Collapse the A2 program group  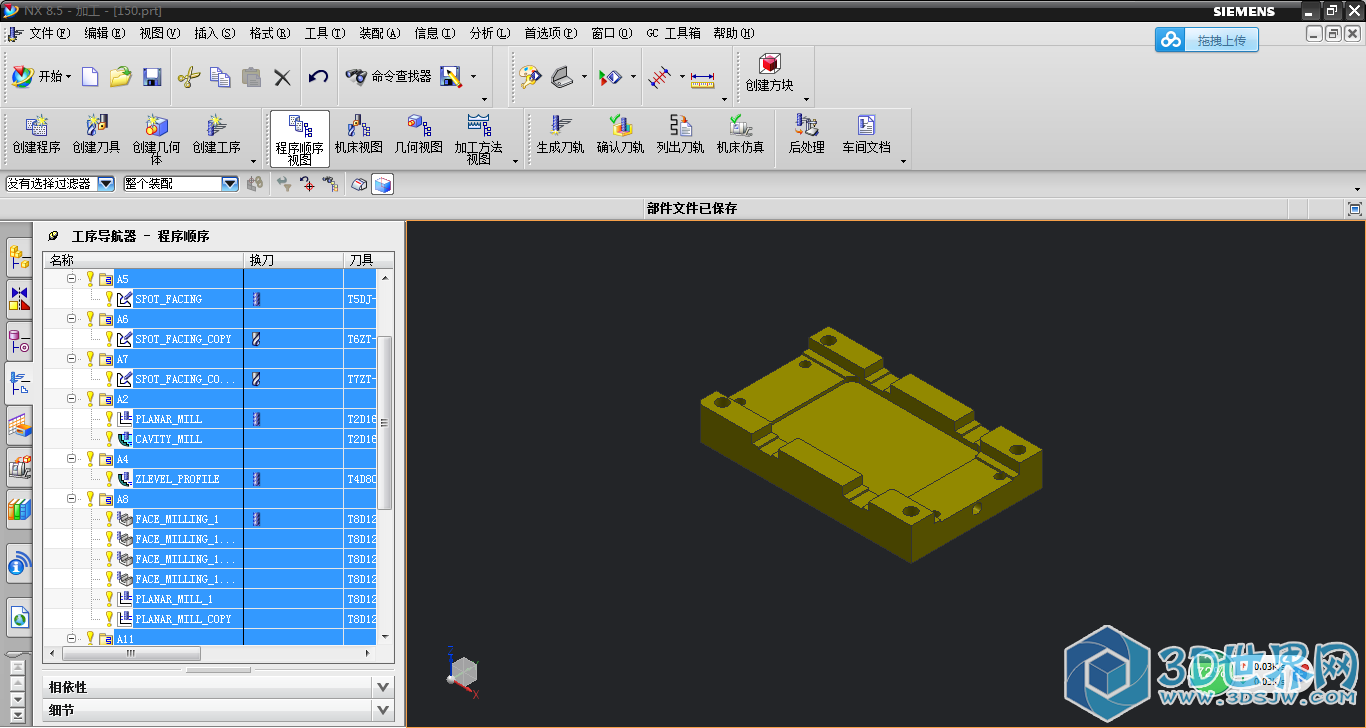[72, 399]
